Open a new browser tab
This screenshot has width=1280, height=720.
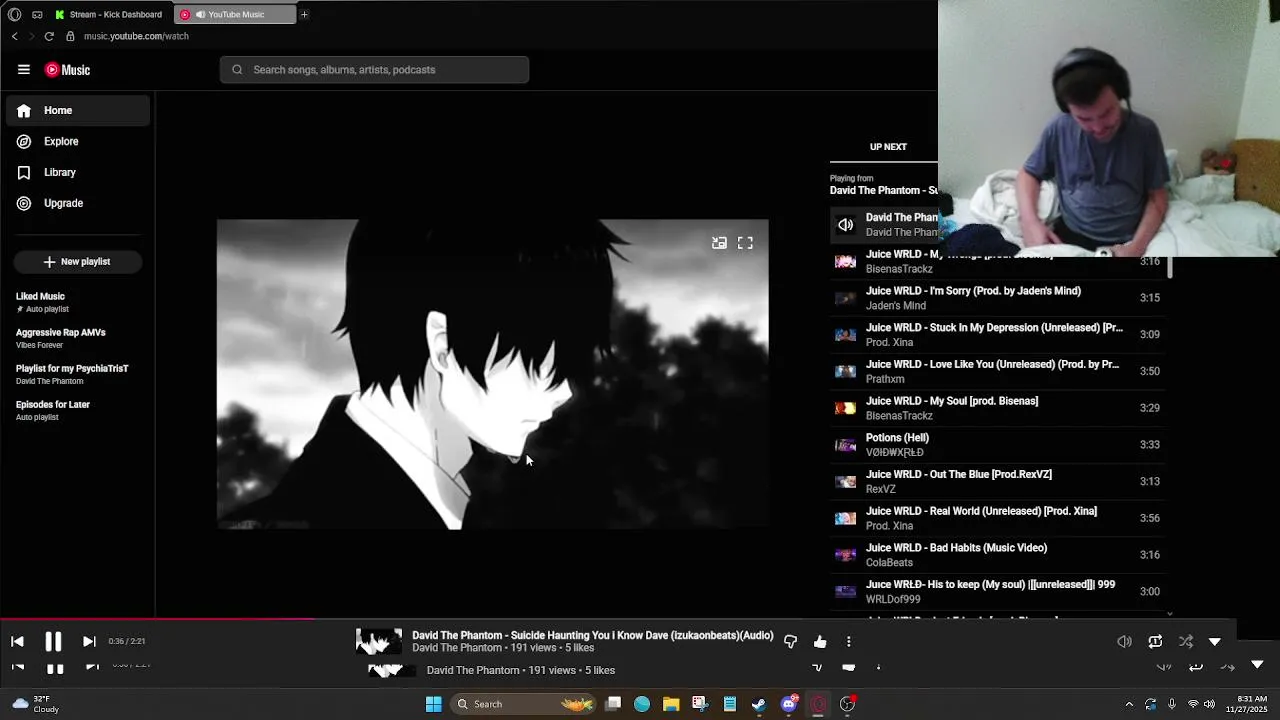pos(304,14)
